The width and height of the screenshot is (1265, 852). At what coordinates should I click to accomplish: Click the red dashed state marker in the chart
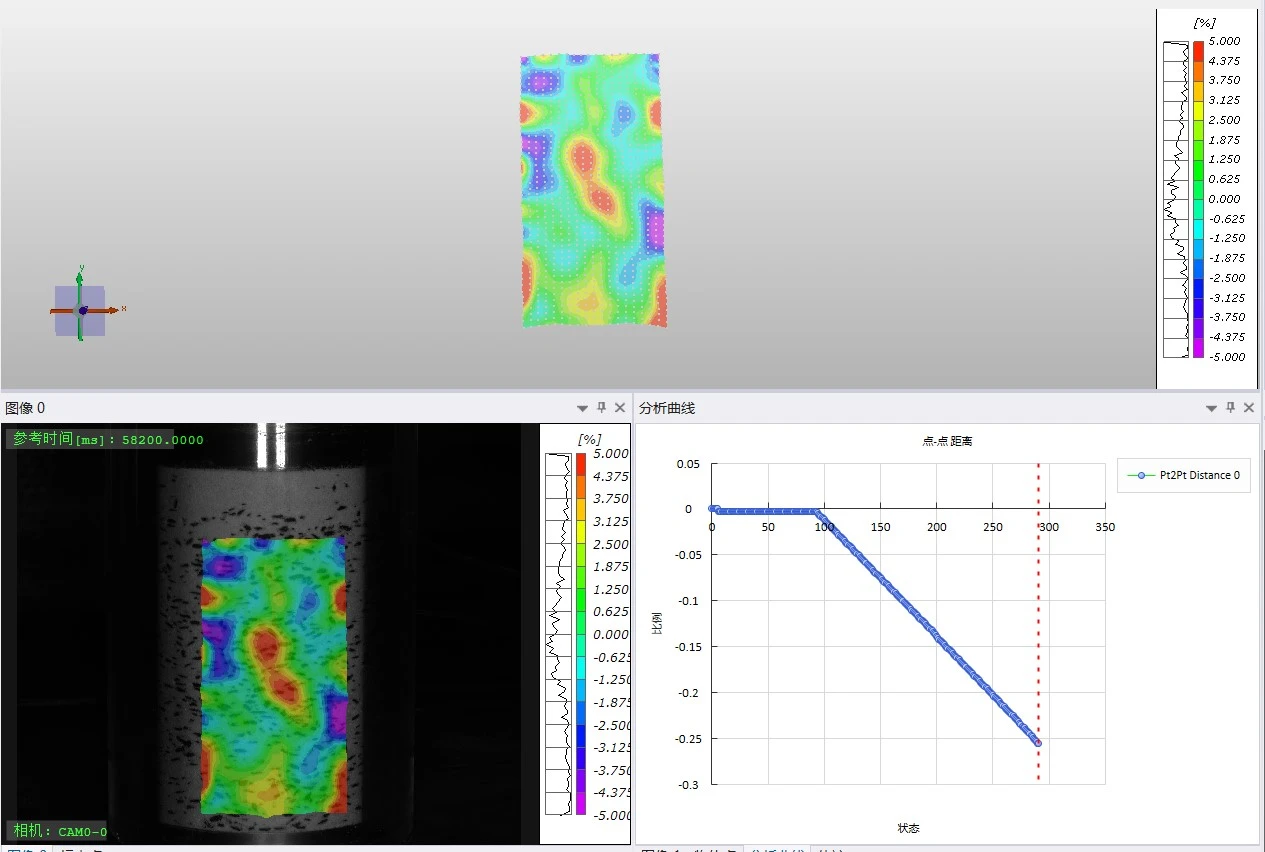click(1038, 622)
